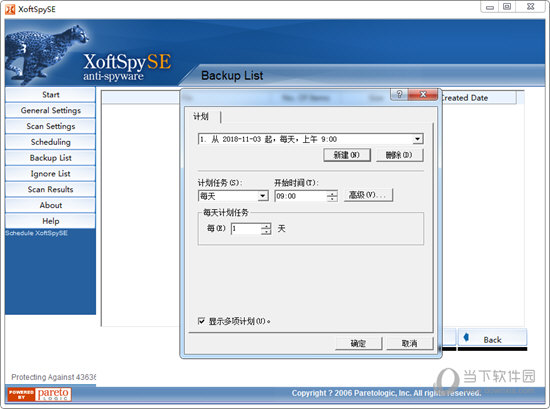Minimize the XoftSpySE window
This screenshot has width=550, height=409.
tap(490, 7)
